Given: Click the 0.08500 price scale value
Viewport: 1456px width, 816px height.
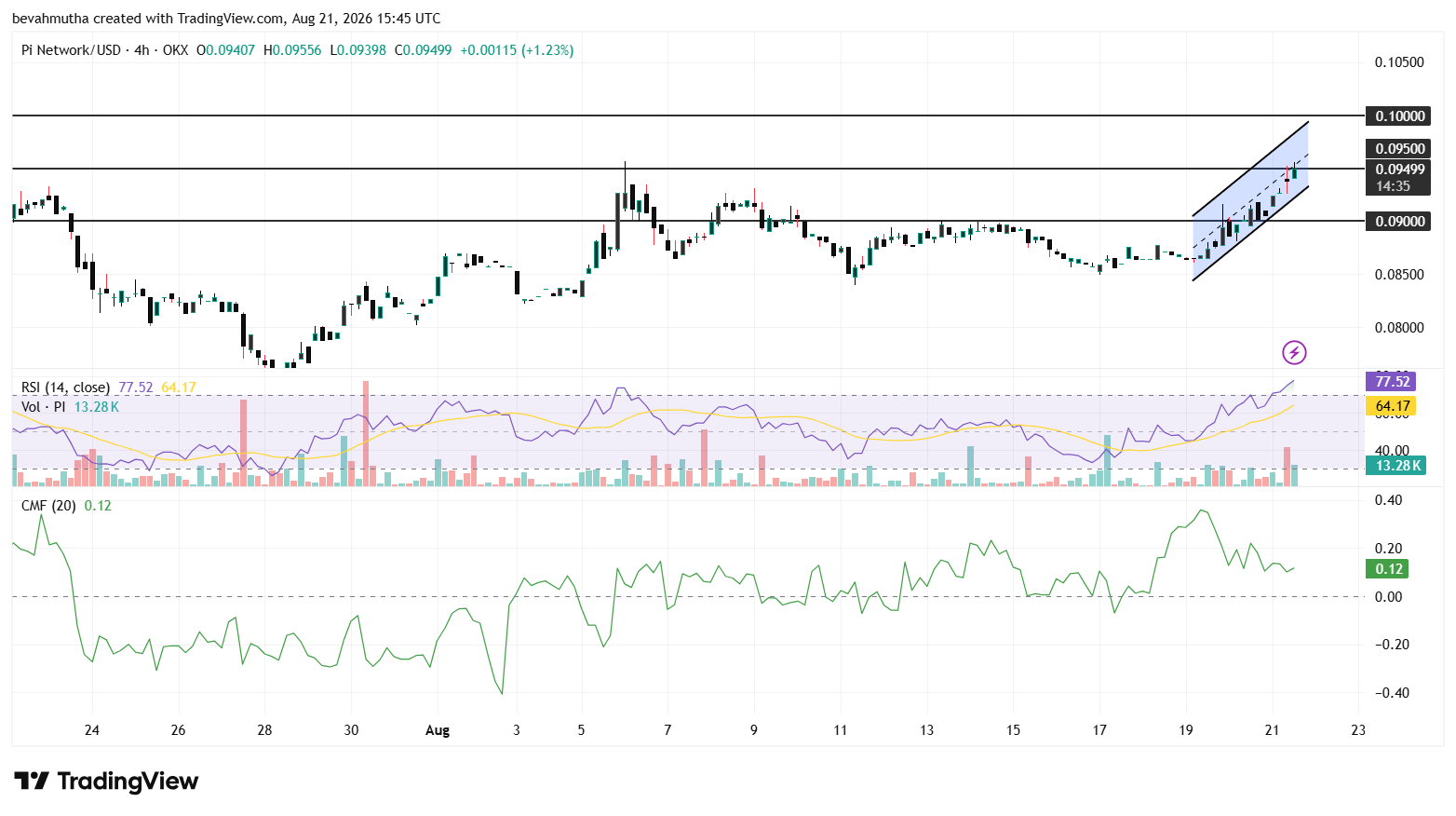Looking at the screenshot, I should pyautogui.click(x=1399, y=275).
